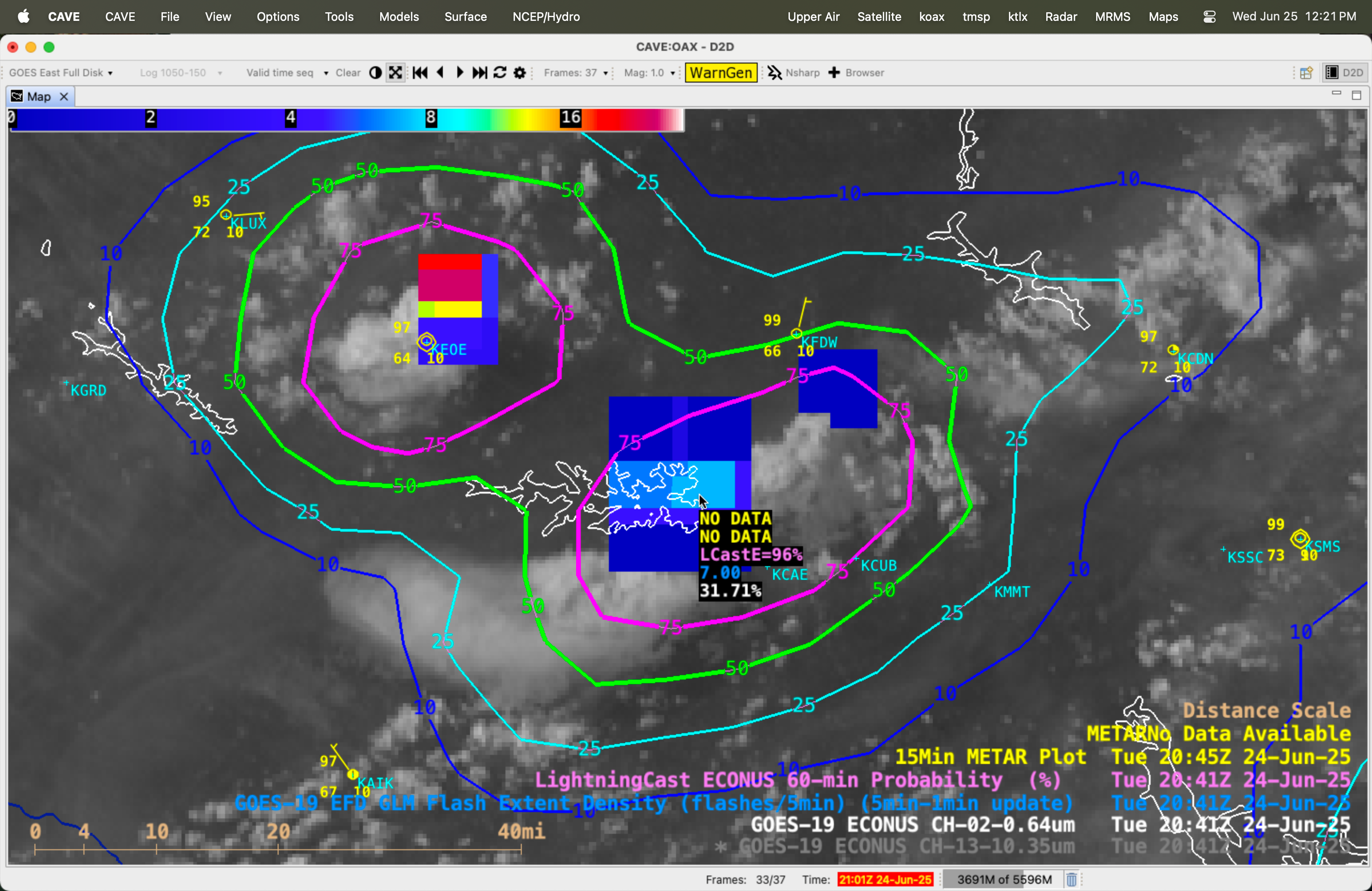Jump to the first frame
Viewport: 1372px width, 891px height.
(420, 73)
